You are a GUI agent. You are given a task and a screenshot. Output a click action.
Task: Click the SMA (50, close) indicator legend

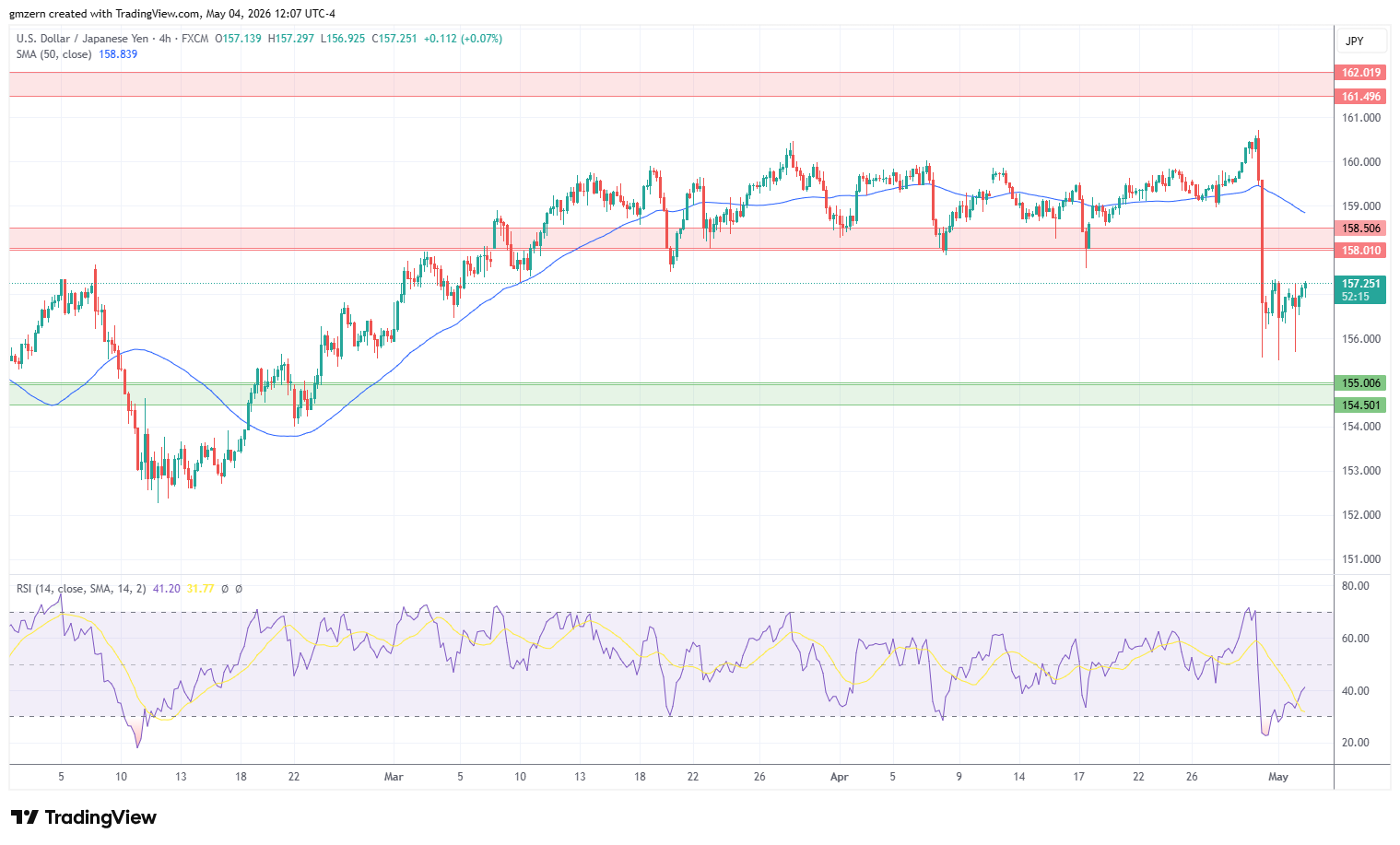click(x=53, y=54)
